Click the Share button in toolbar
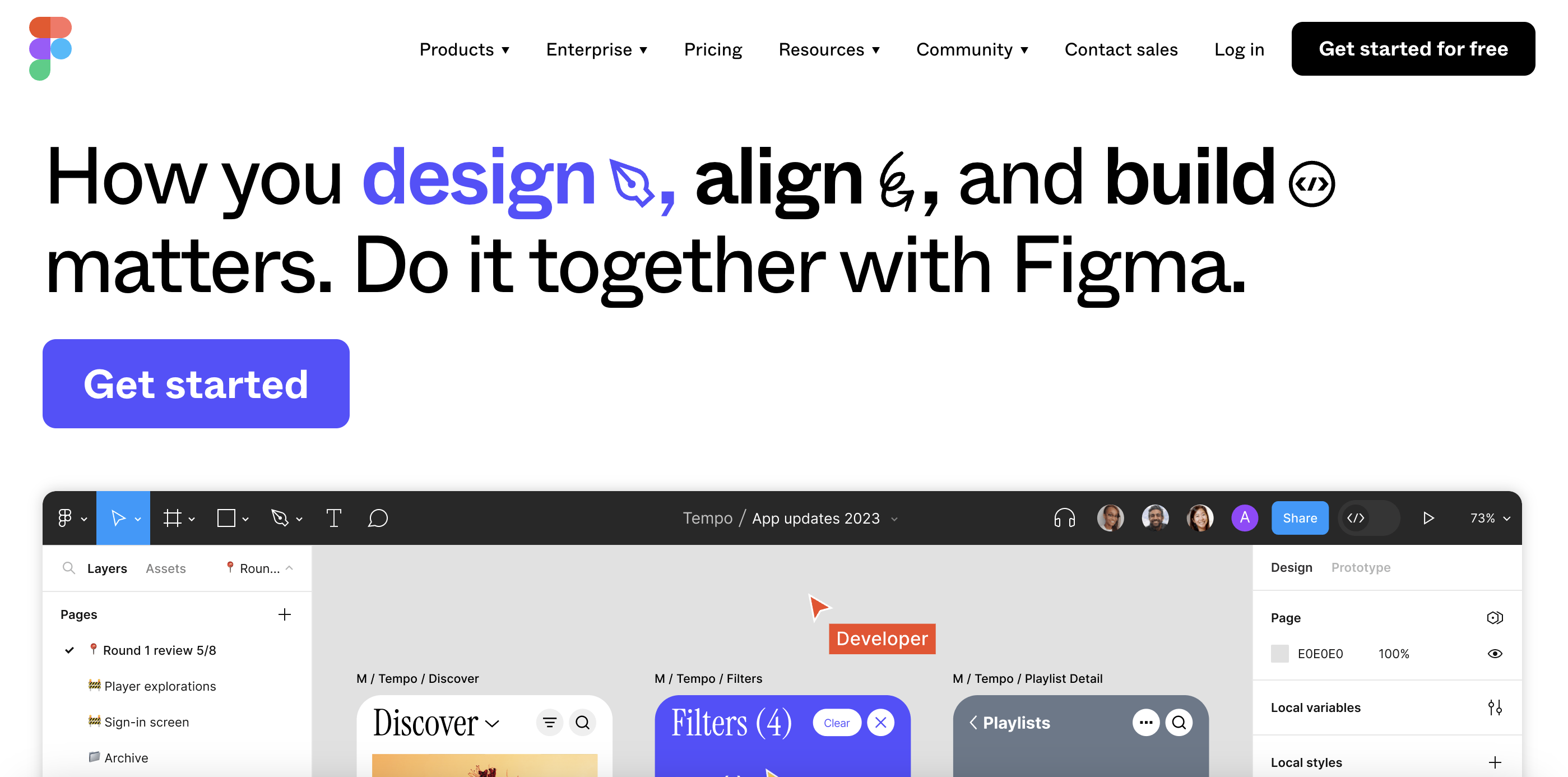1568x777 pixels. pyautogui.click(x=1300, y=518)
